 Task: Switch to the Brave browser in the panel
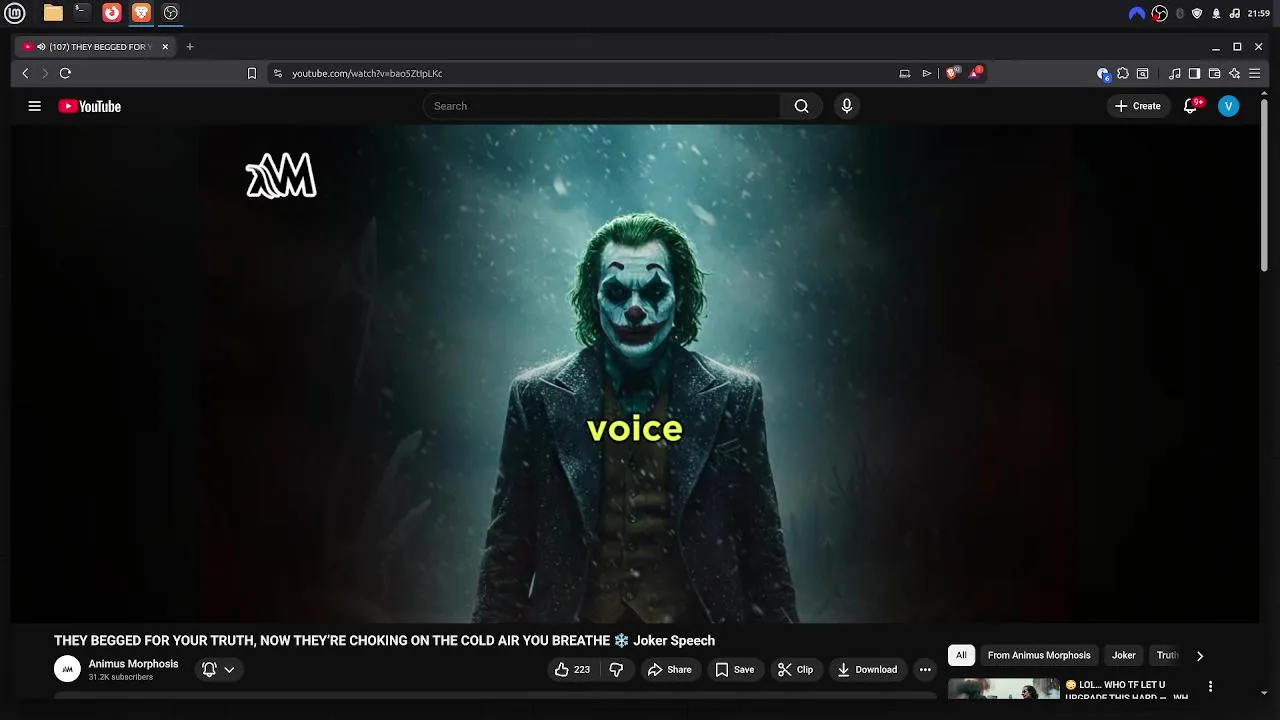[141, 13]
